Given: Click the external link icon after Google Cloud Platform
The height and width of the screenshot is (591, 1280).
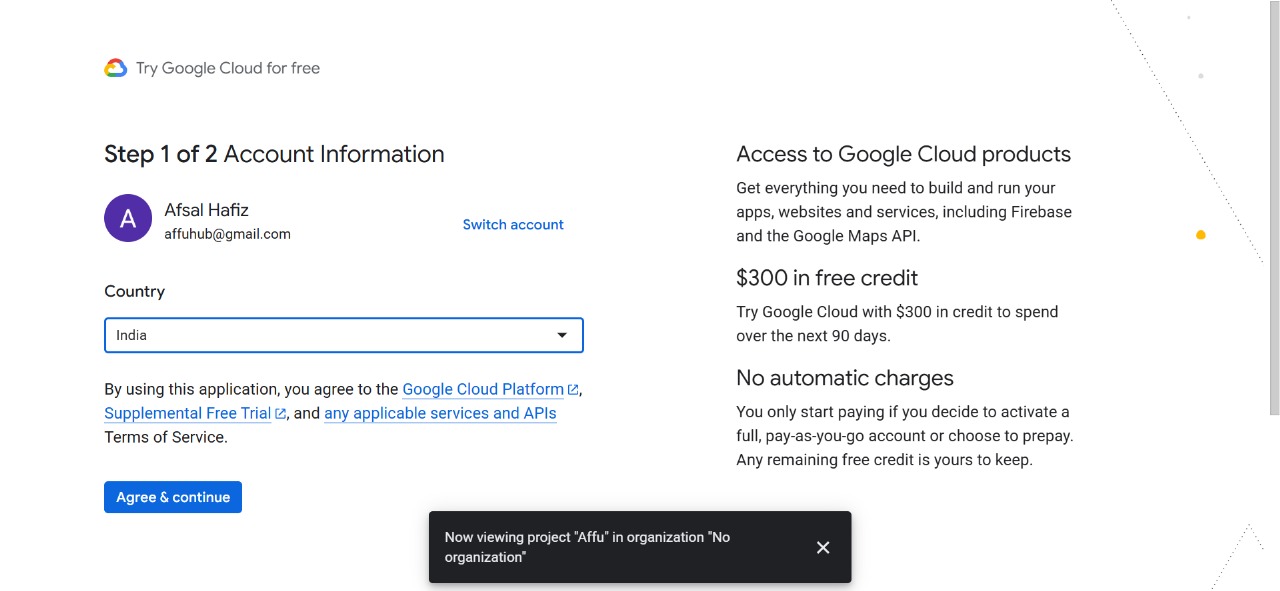Looking at the screenshot, I should point(573,390).
